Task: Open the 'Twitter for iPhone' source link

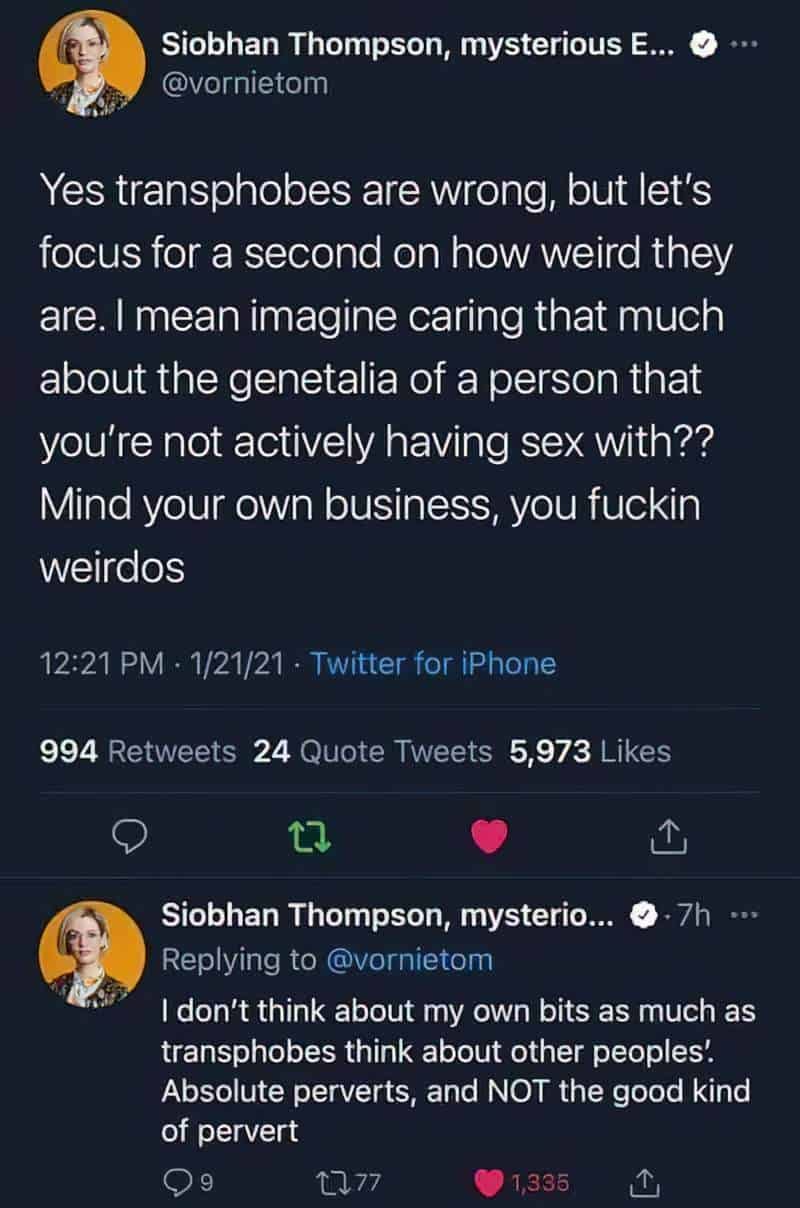Action: 433,663
